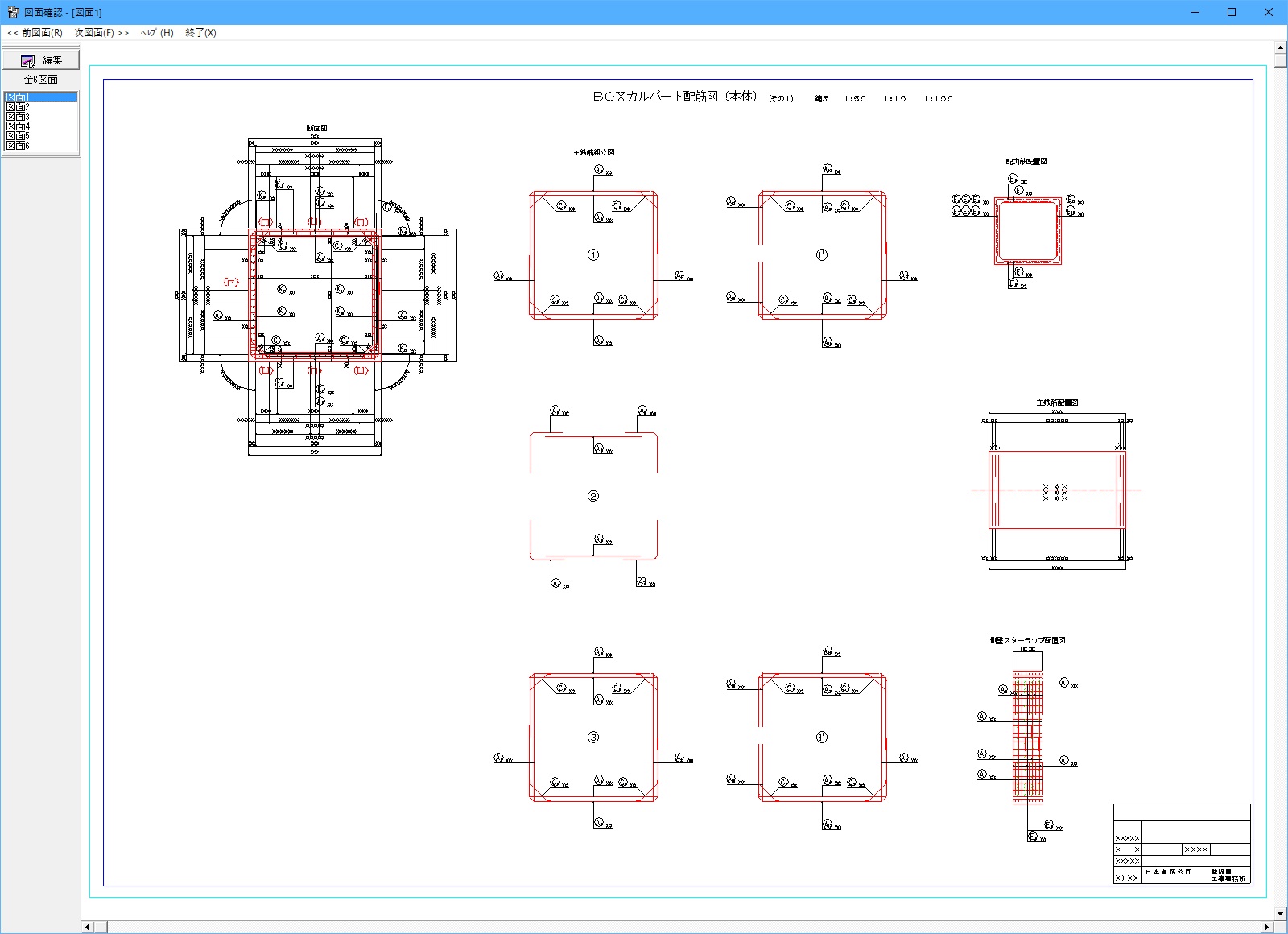Open the ヘルプ(H) help menu
Viewport: 1288px width, 934px height.
coord(157,33)
